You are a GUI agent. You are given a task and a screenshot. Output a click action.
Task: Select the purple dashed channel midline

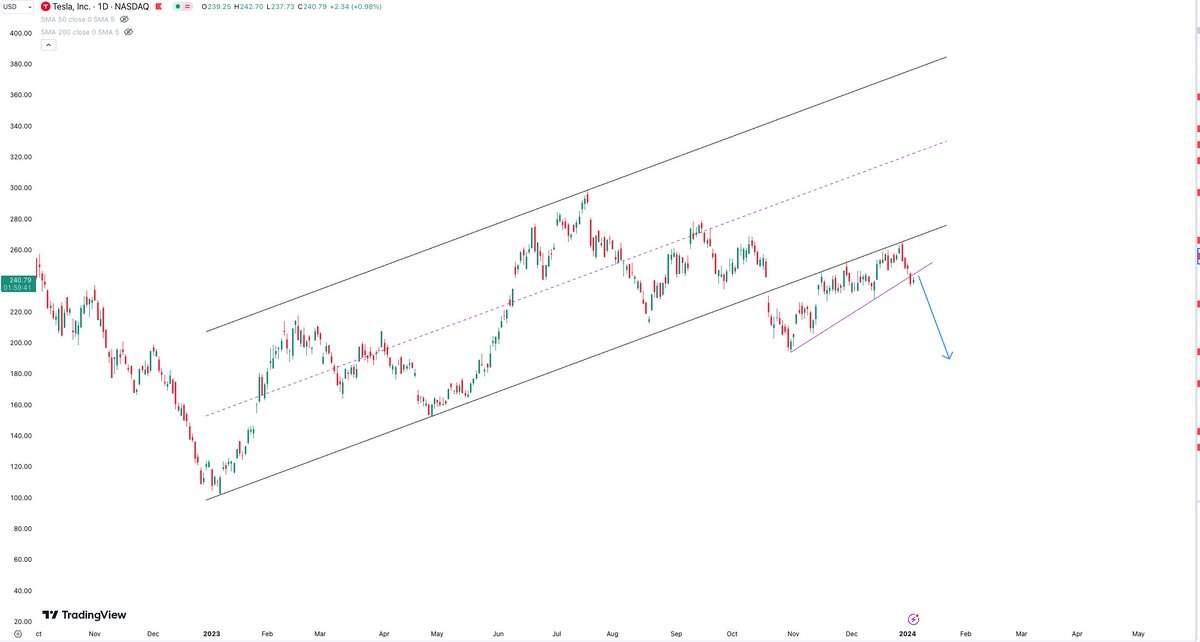click(x=575, y=279)
